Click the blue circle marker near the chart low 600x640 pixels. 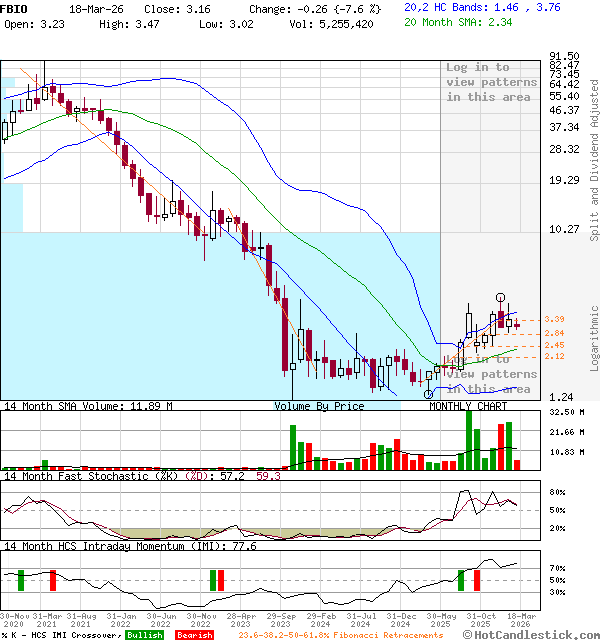(428, 394)
